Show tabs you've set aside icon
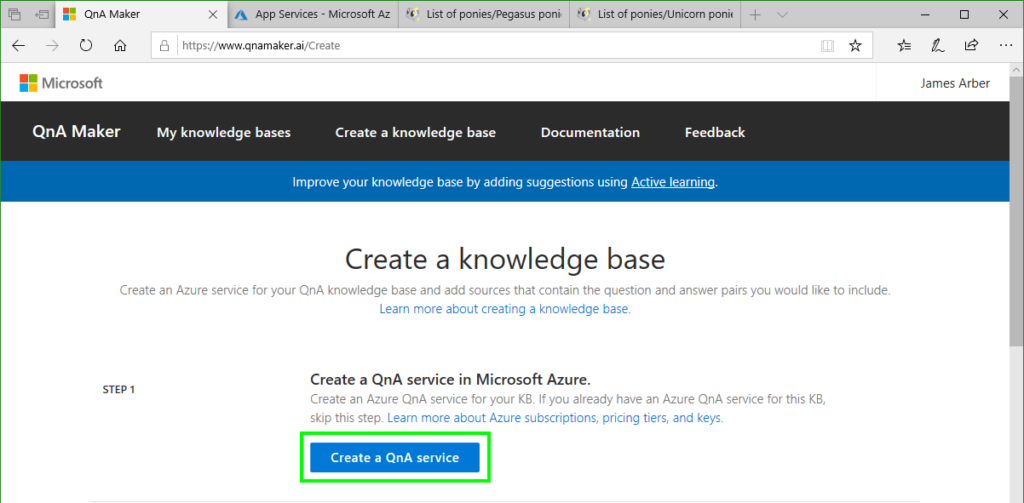 (15, 14)
